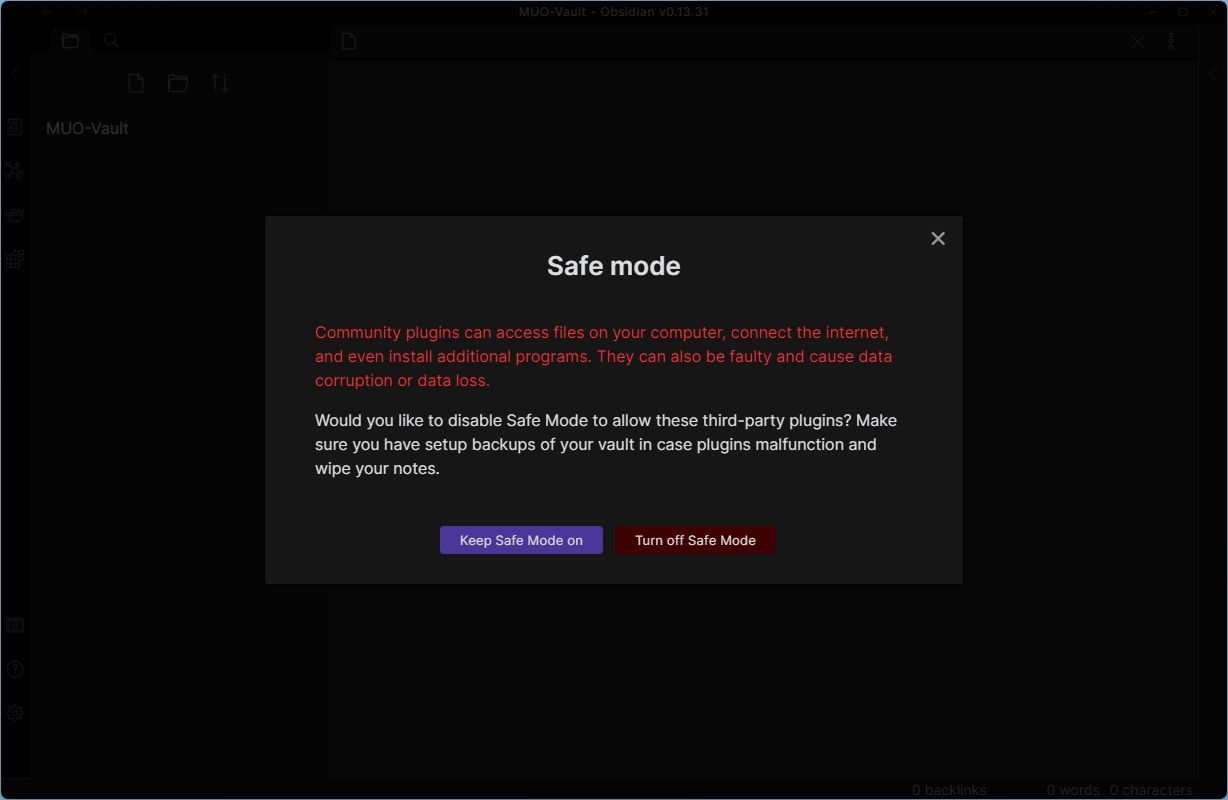Open the command palette ribbon icon
Screen dimensions: 1228x800
(x=14, y=259)
